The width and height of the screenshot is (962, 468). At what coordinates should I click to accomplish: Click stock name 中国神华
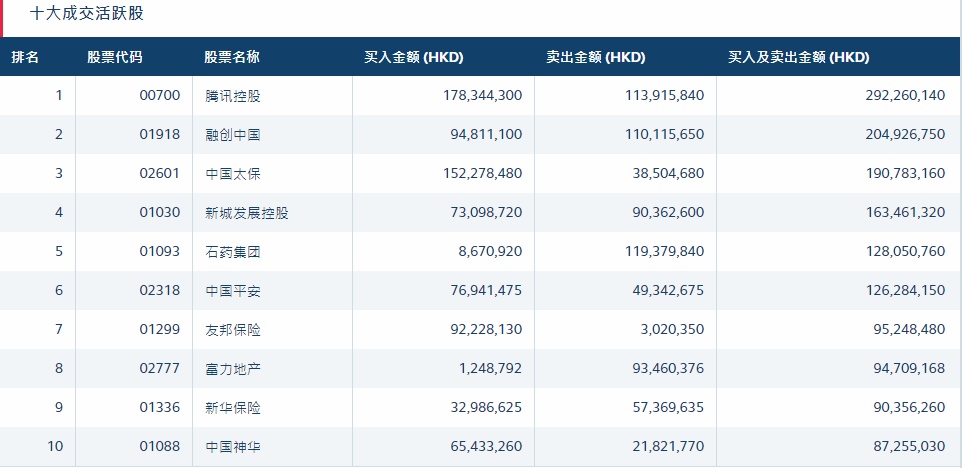[x=233, y=447]
